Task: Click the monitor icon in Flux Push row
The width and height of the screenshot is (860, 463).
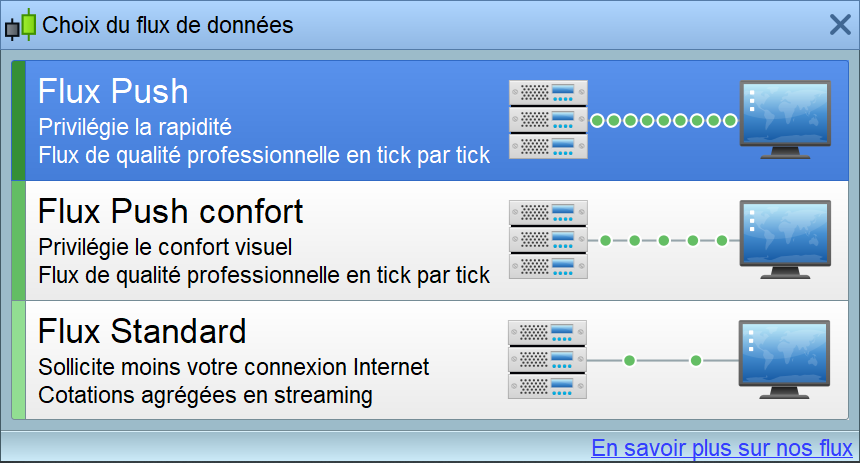Action: pyautogui.click(x=785, y=120)
